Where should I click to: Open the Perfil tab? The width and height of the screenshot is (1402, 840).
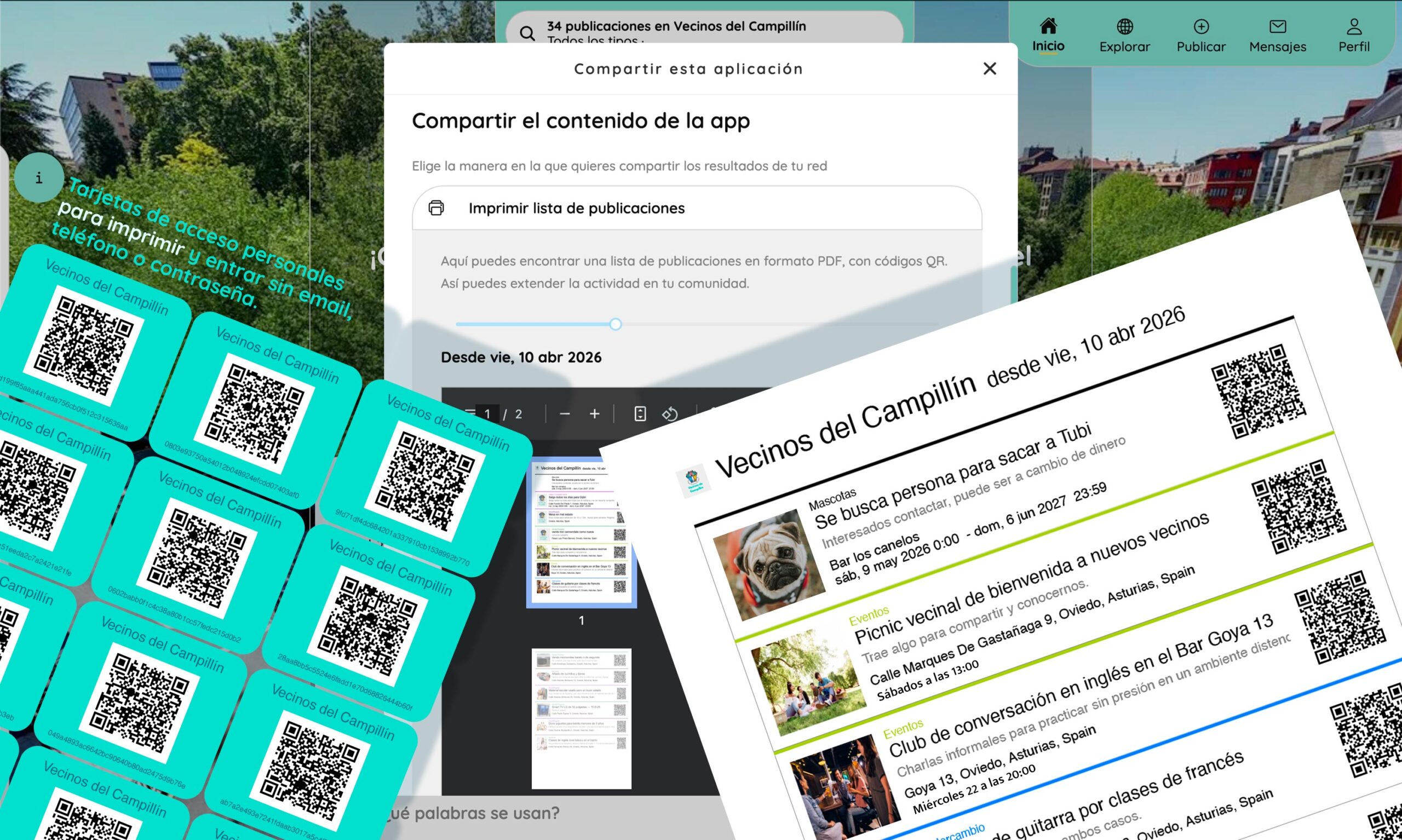pyautogui.click(x=1354, y=35)
